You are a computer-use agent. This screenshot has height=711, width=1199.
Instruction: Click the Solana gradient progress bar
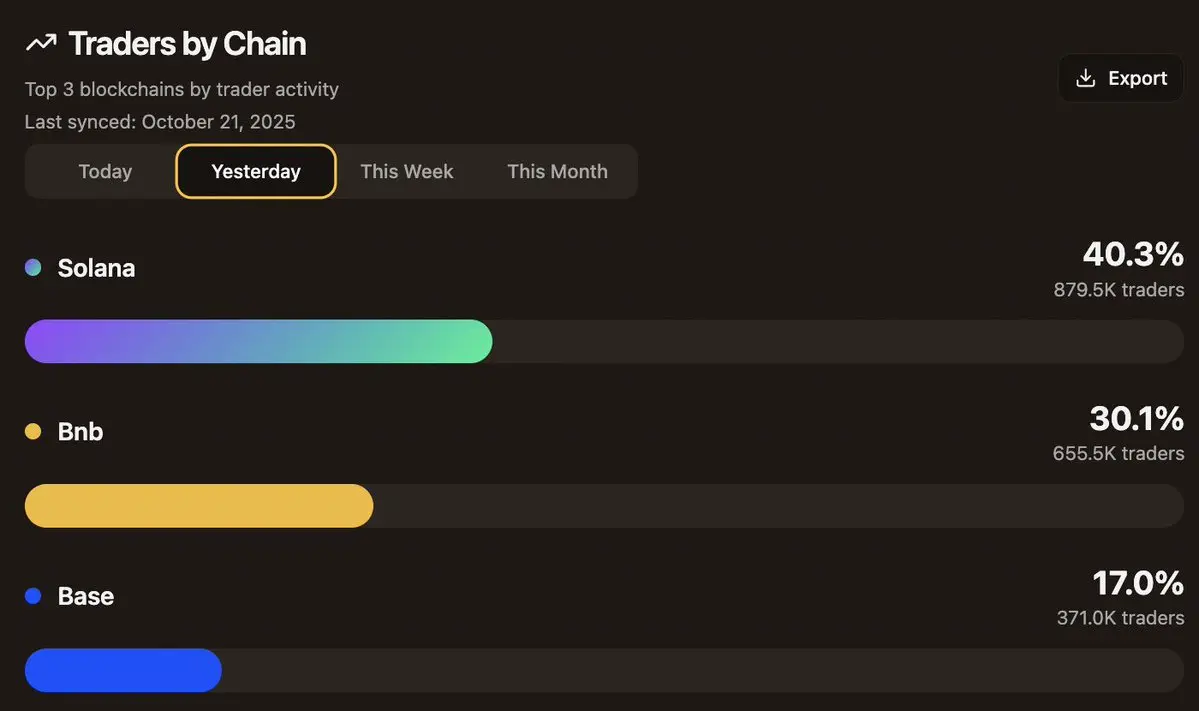[x=258, y=341]
